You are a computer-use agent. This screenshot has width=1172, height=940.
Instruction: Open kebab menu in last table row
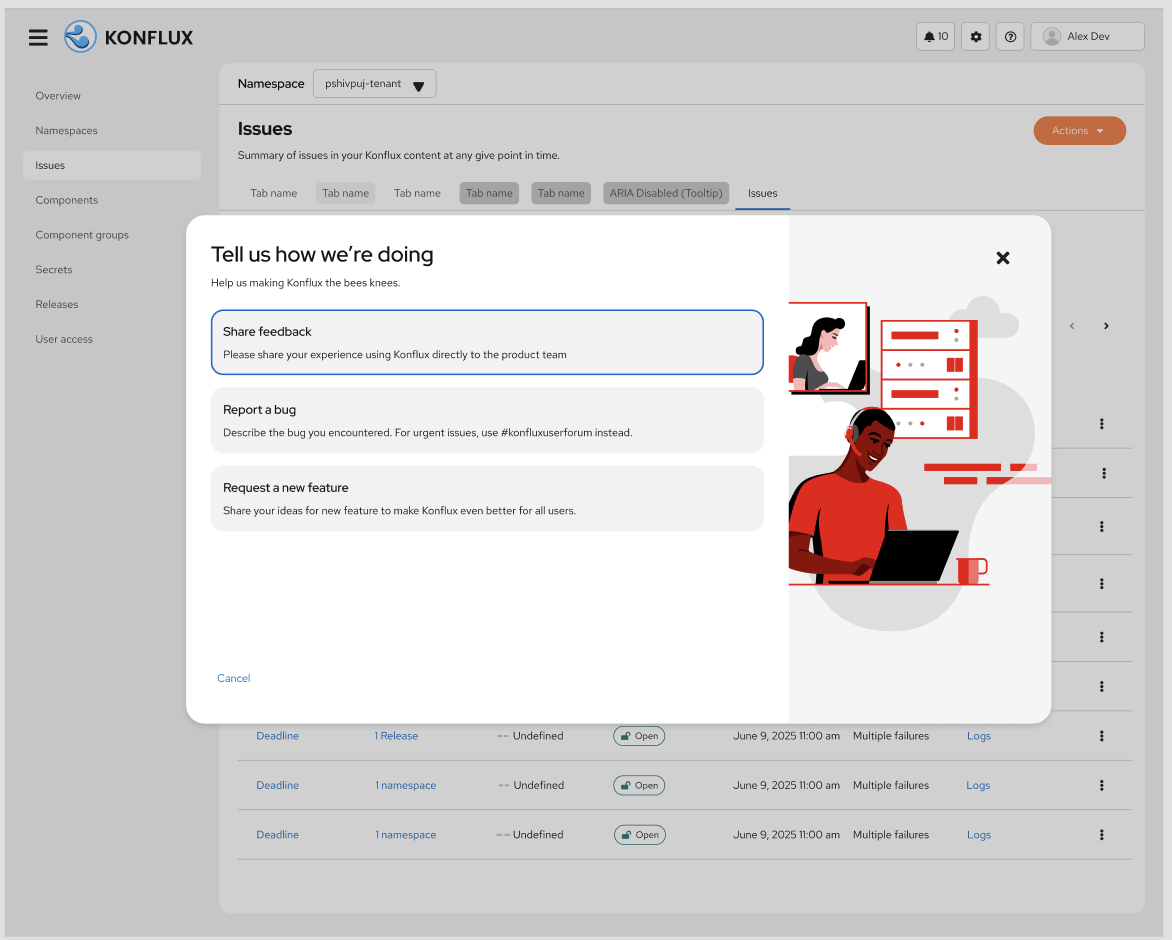point(1101,835)
